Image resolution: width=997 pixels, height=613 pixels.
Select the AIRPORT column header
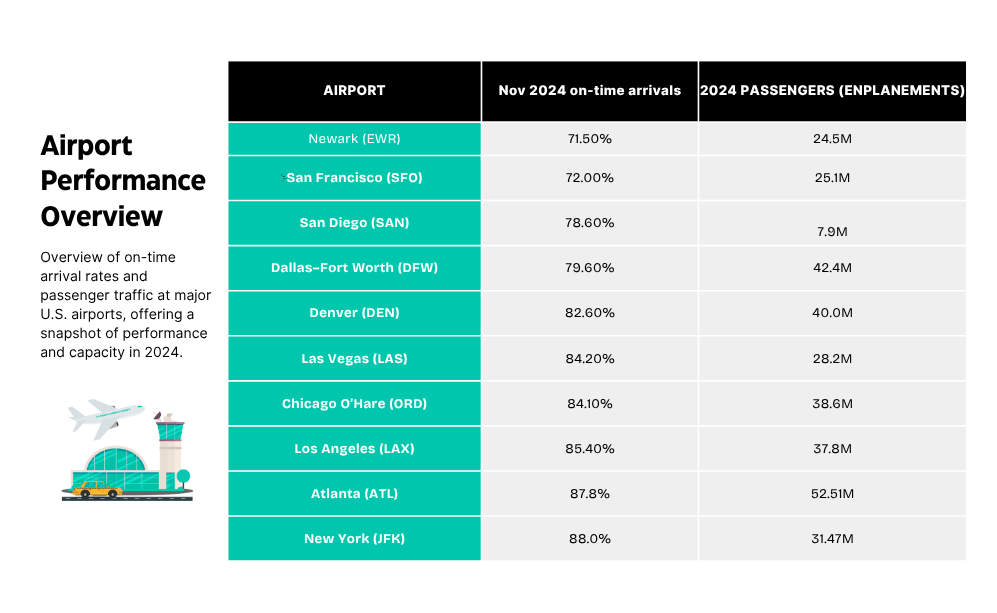(x=354, y=90)
